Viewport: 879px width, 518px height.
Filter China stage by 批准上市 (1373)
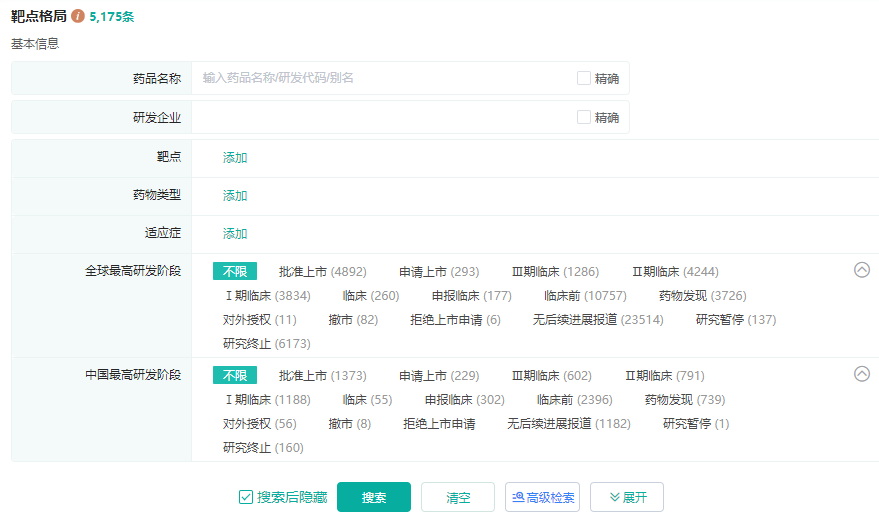pyautogui.click(x=322, y=376)
